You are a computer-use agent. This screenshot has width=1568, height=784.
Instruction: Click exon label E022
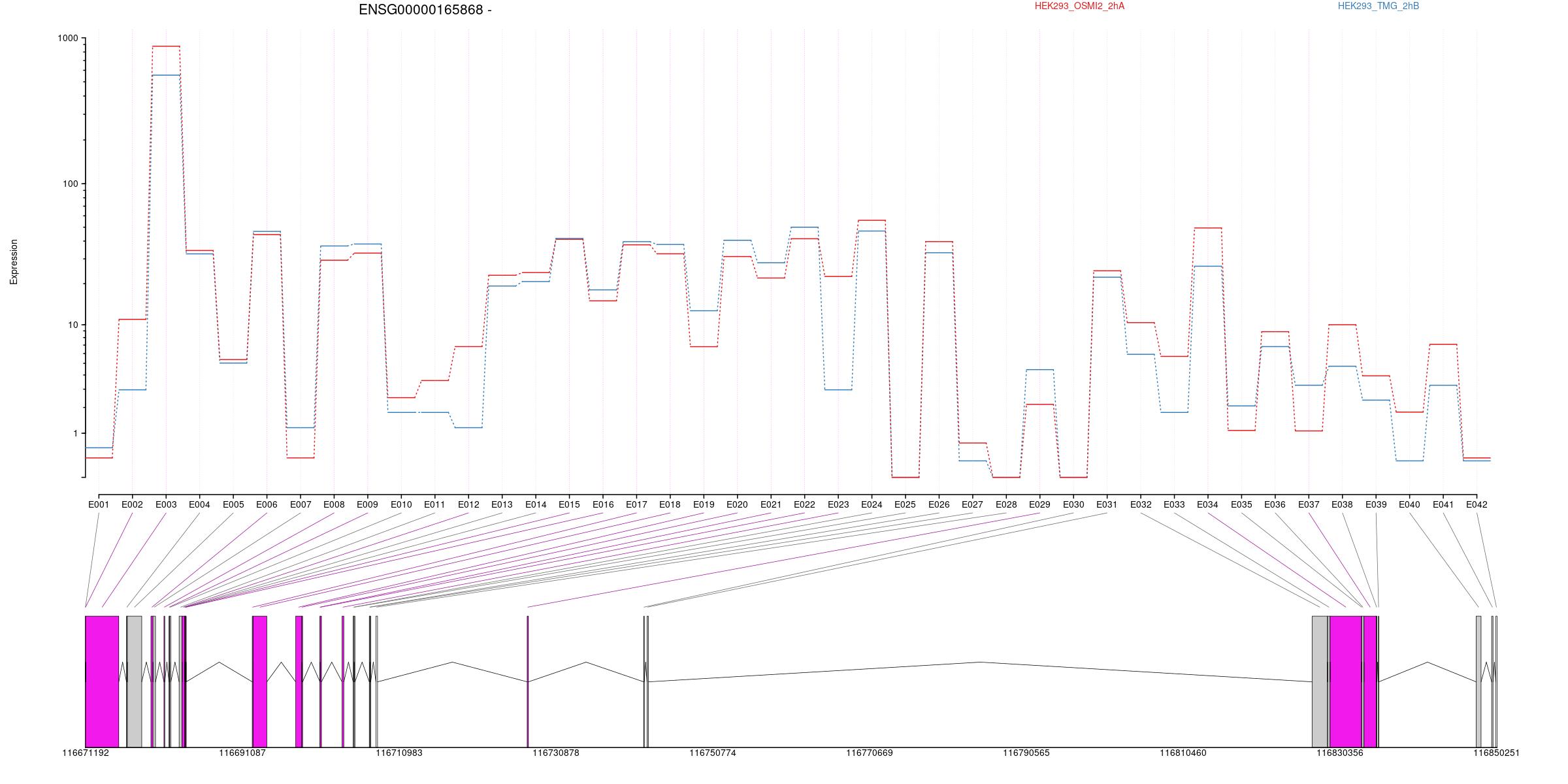[x=804, y=505]
